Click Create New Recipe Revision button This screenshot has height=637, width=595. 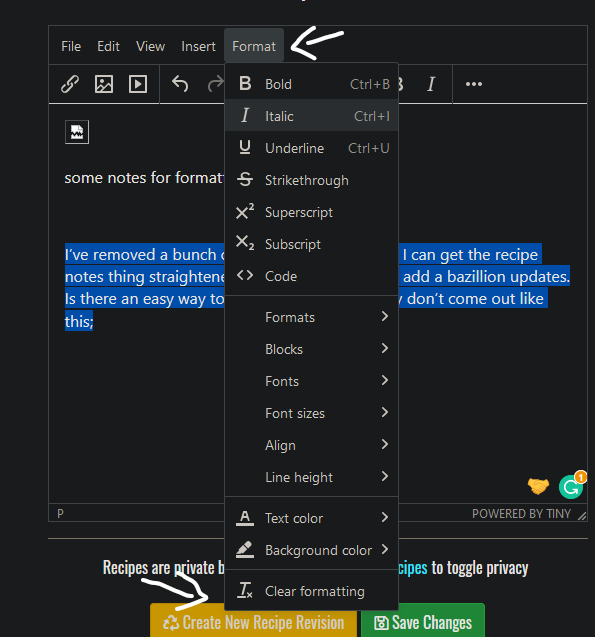253,622
